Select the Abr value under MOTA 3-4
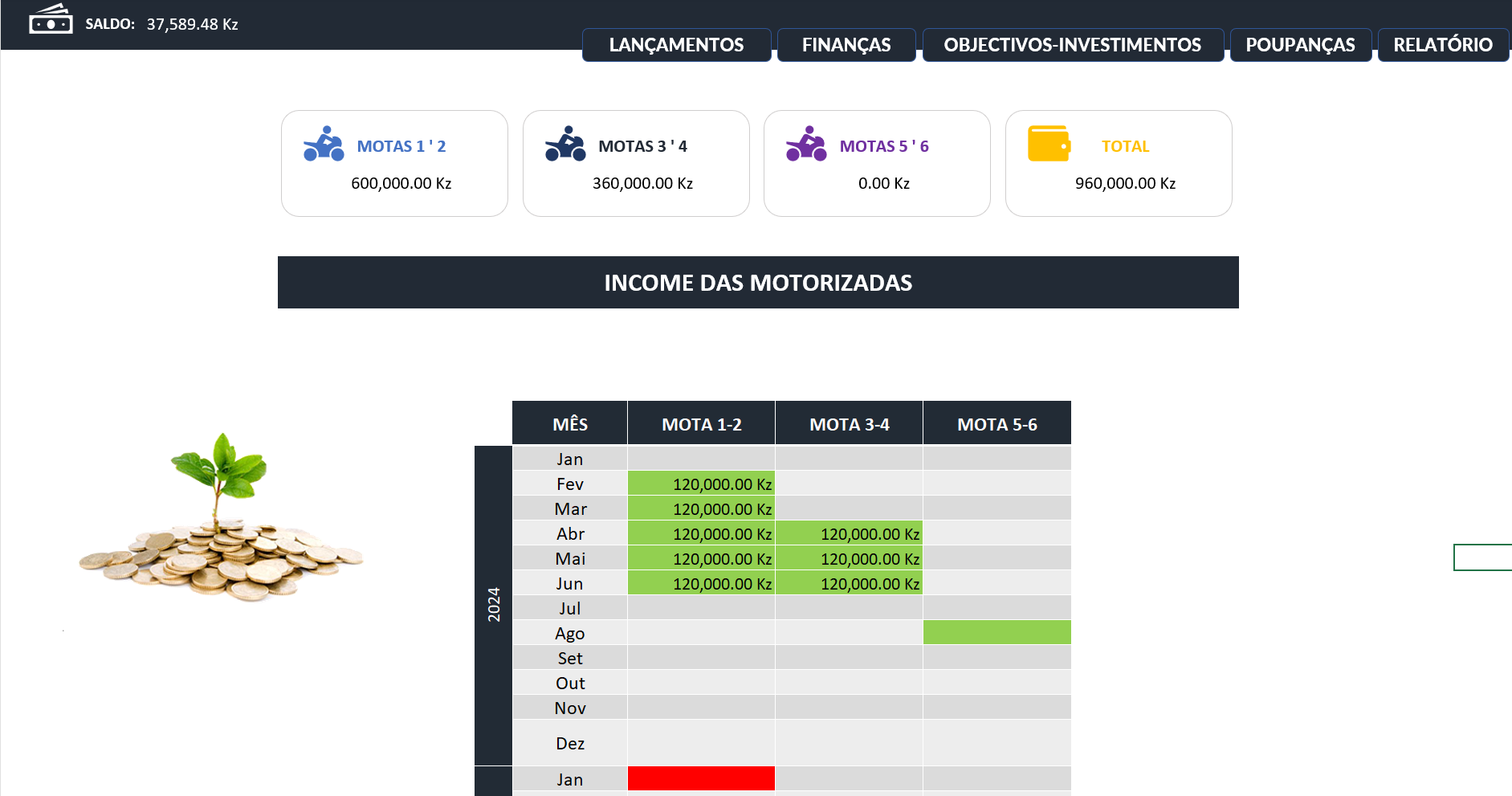The image size is (1512, 796). point(849,533)
